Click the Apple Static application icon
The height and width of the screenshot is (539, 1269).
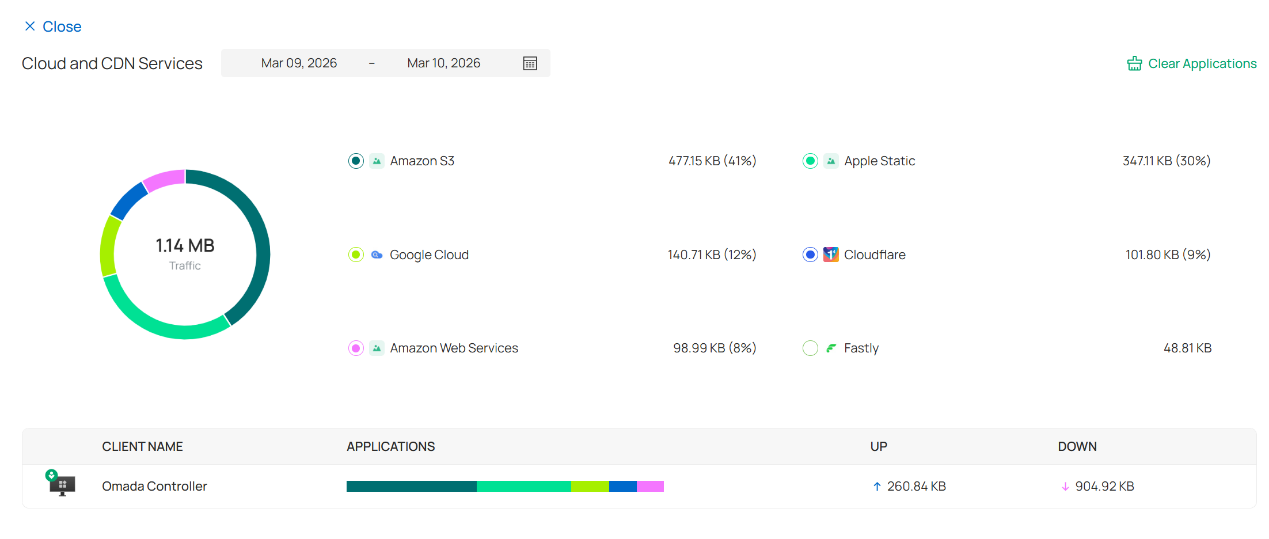[831, 161]
